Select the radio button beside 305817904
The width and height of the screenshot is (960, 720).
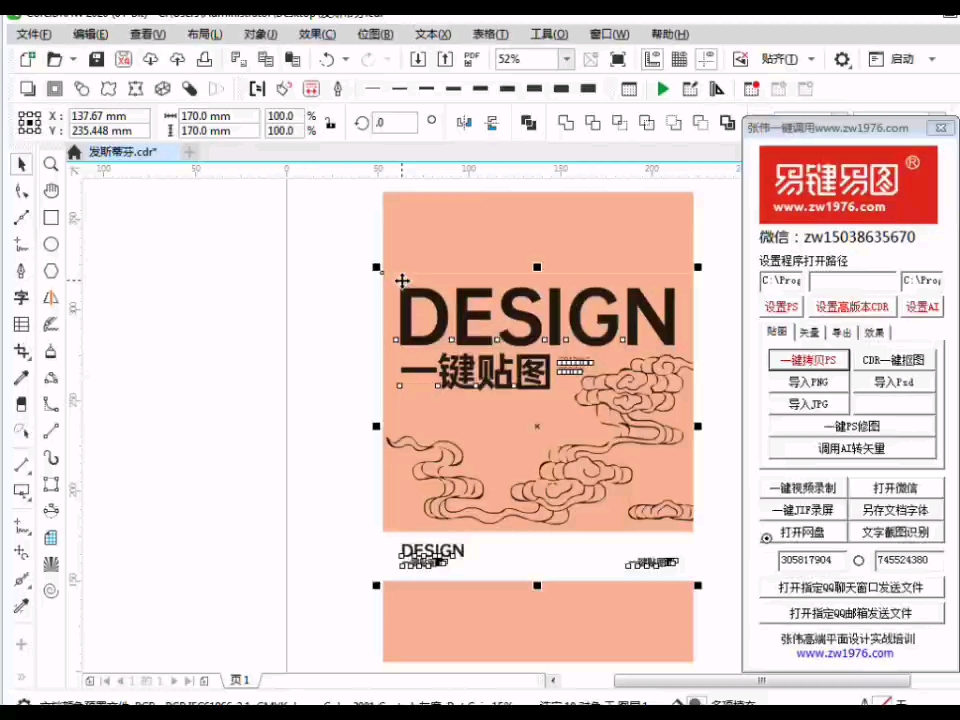point(767,537)
